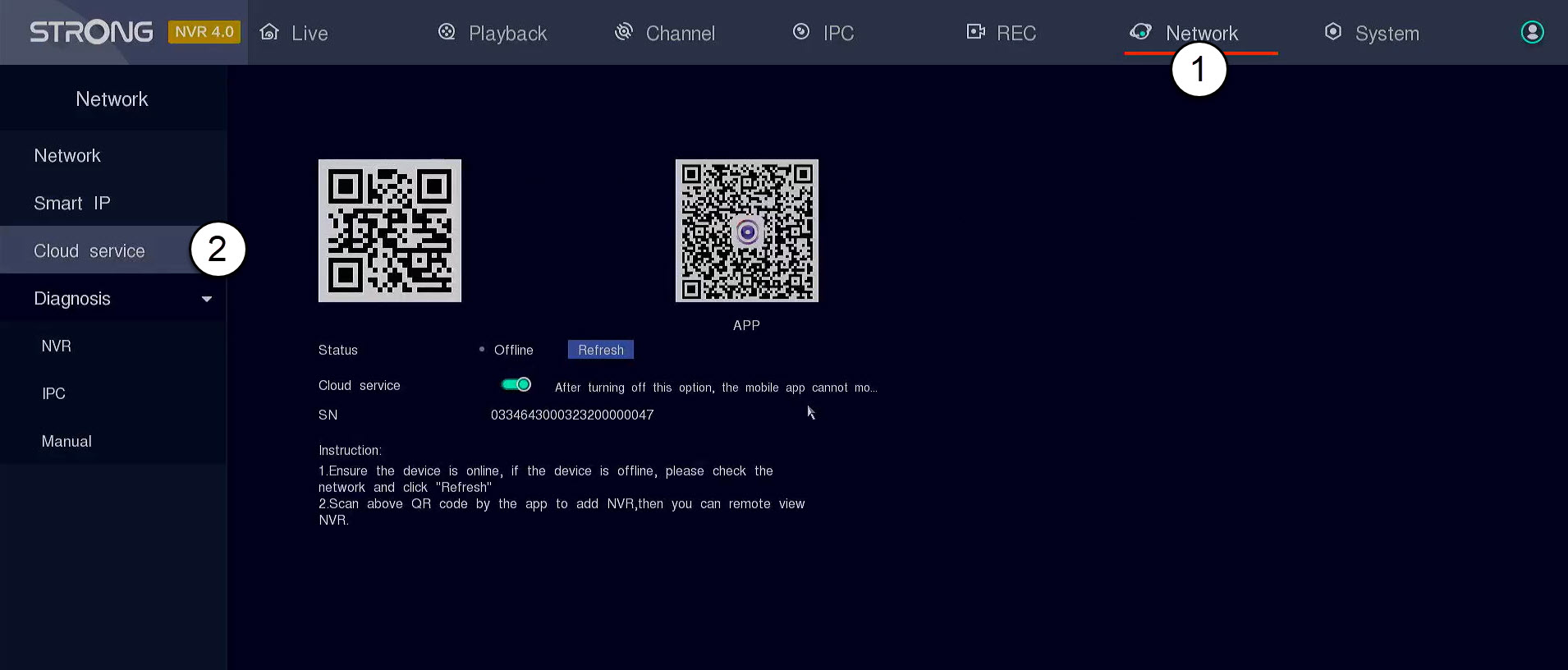Image resolution: width=1568 pixels, height=670 pixels.
Task: Go to the IPC tab
Action: (x=823, y=33)
